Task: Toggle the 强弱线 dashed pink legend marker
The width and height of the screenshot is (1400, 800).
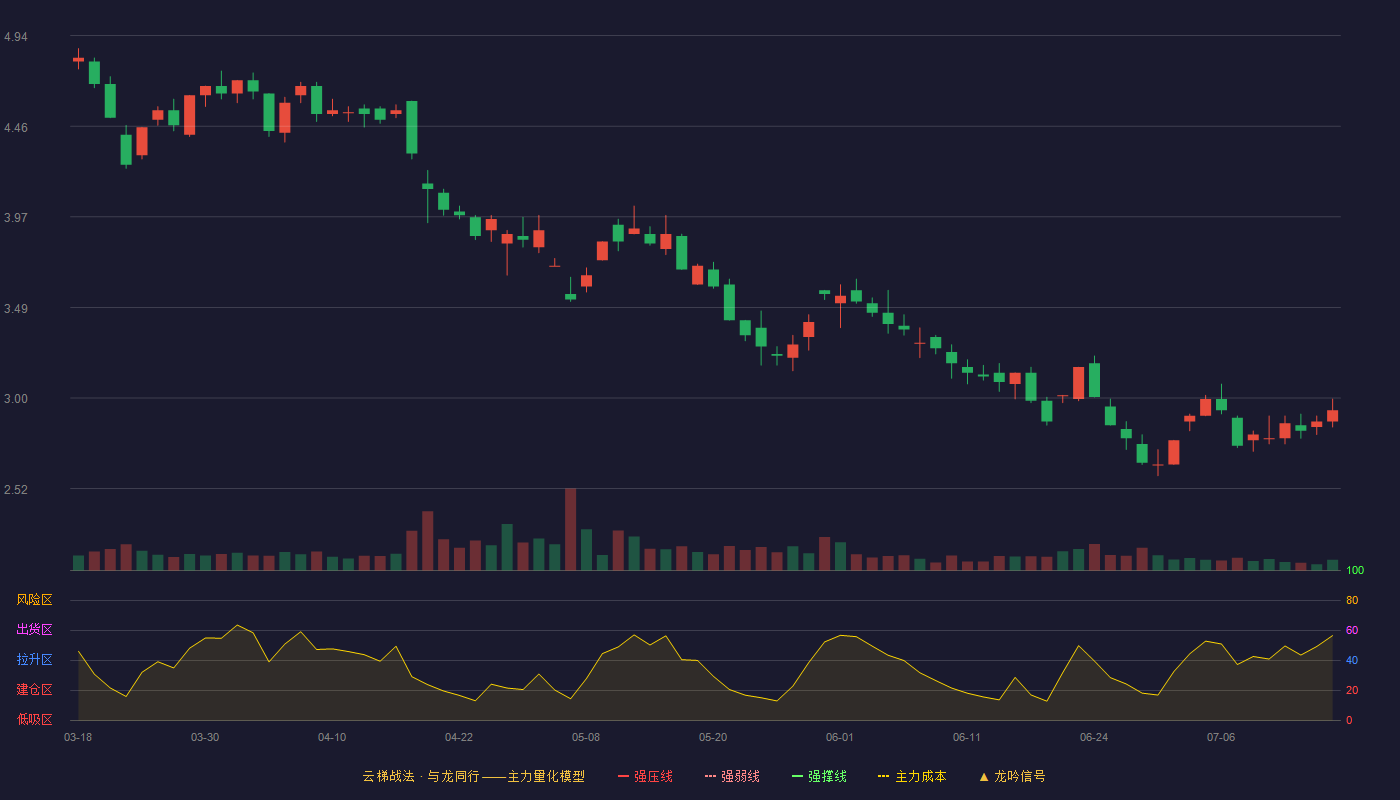Action: pos(710,776)
